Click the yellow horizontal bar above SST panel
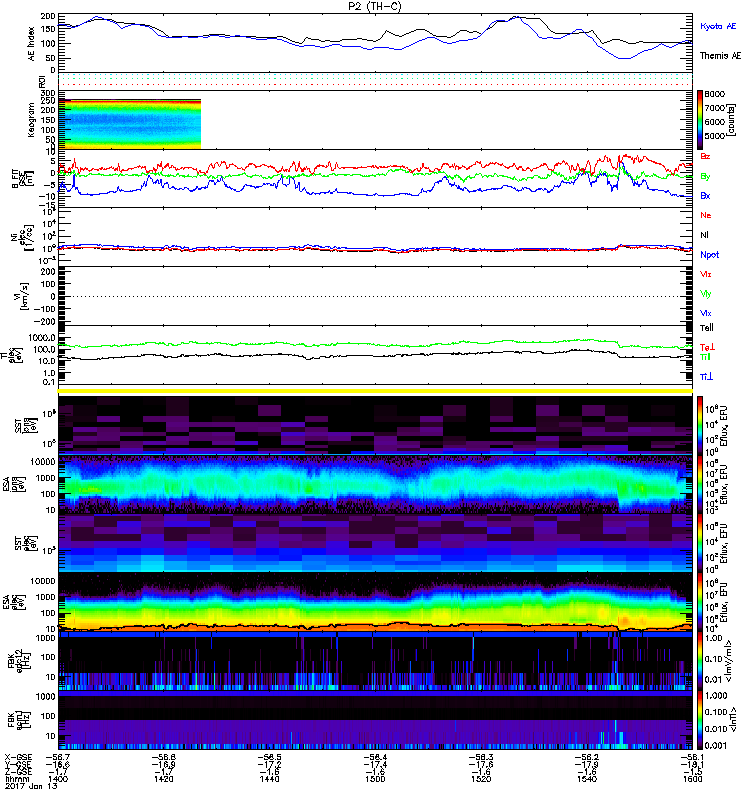Screen dimensions: 750x800 coord(376,391)
